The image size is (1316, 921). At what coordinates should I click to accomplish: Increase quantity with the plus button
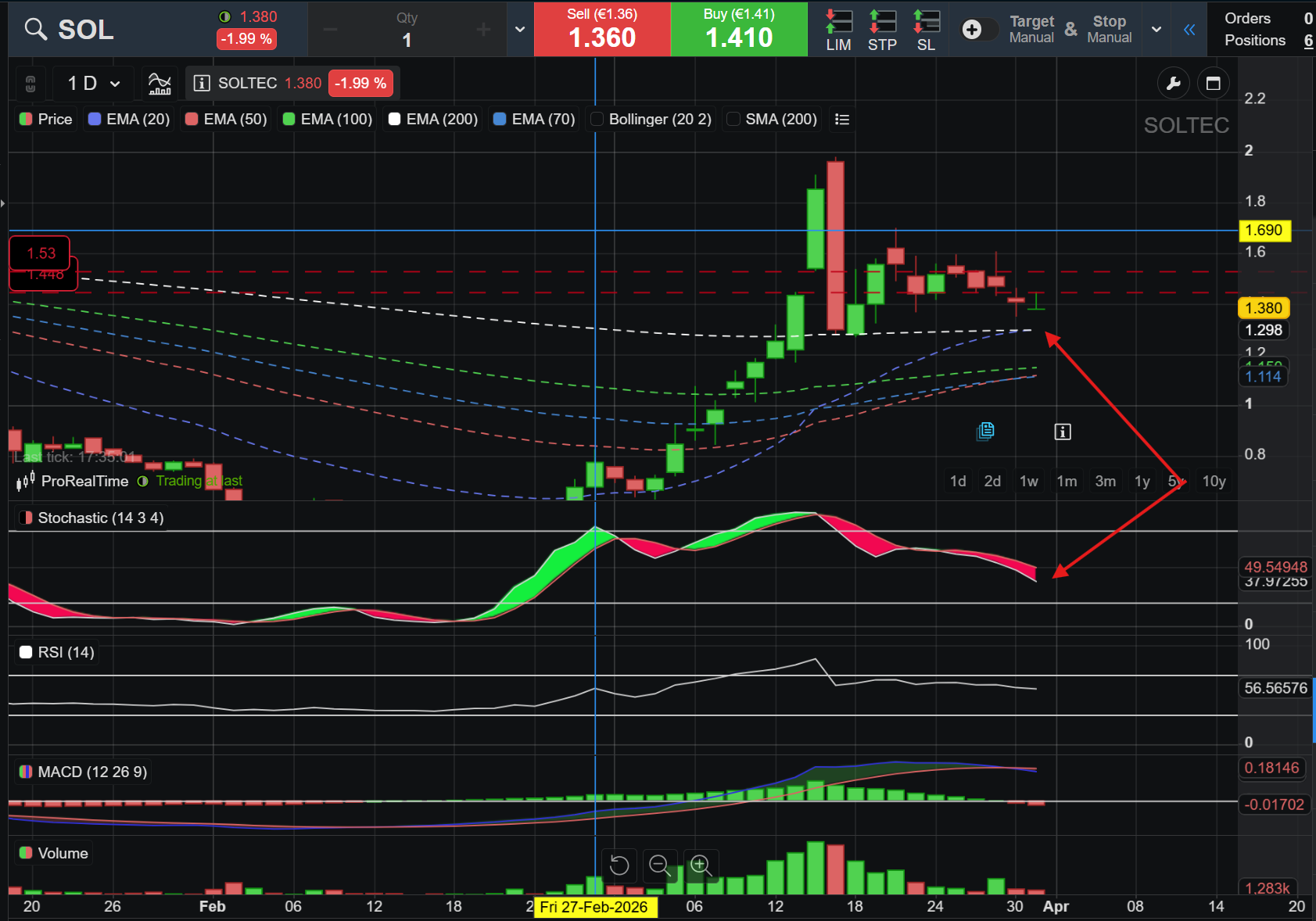tap(483, 30)
